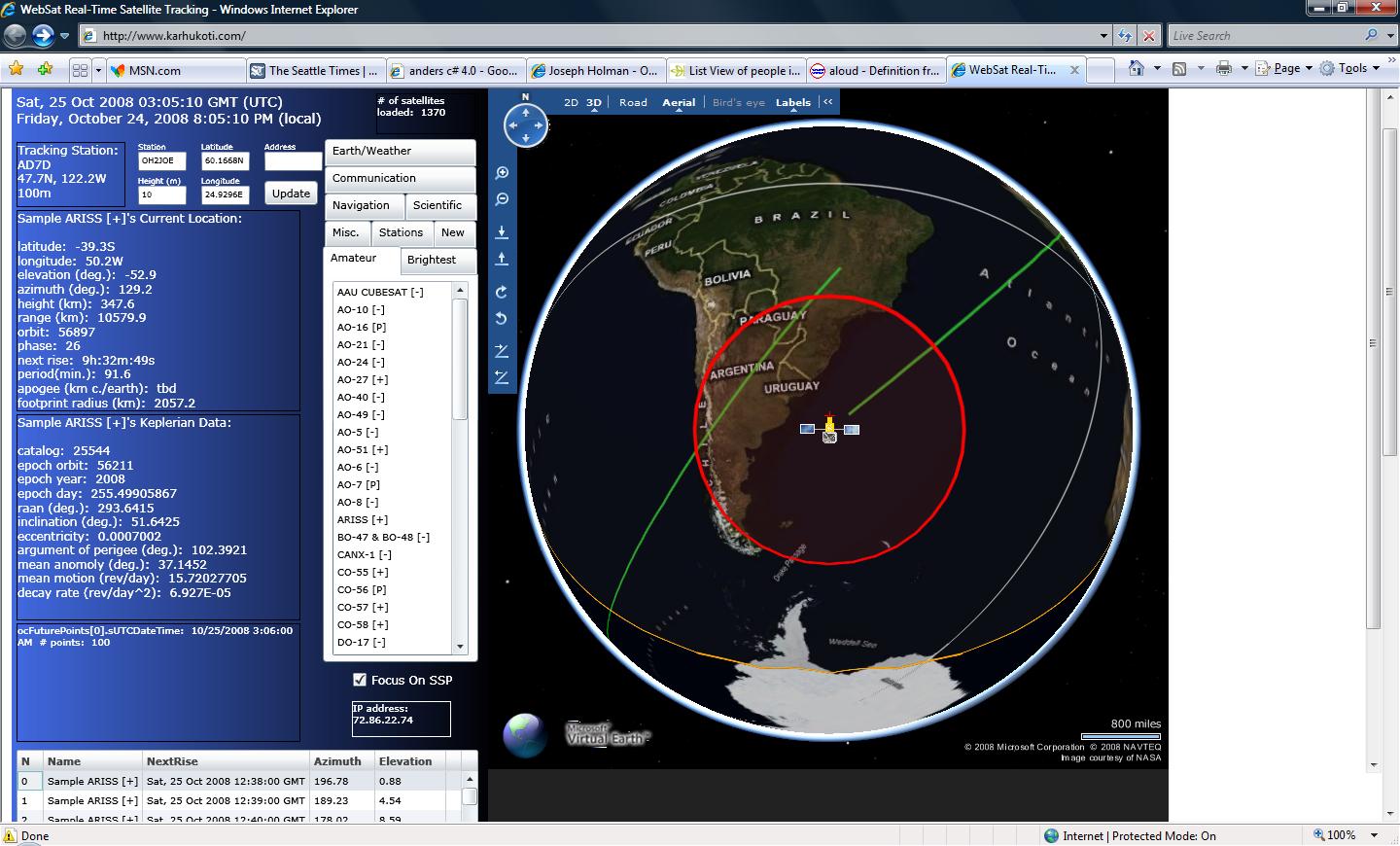This screenshot has width=1400, height=846.
Task: Open the Communication satellite category
Action: click(400, 179)
